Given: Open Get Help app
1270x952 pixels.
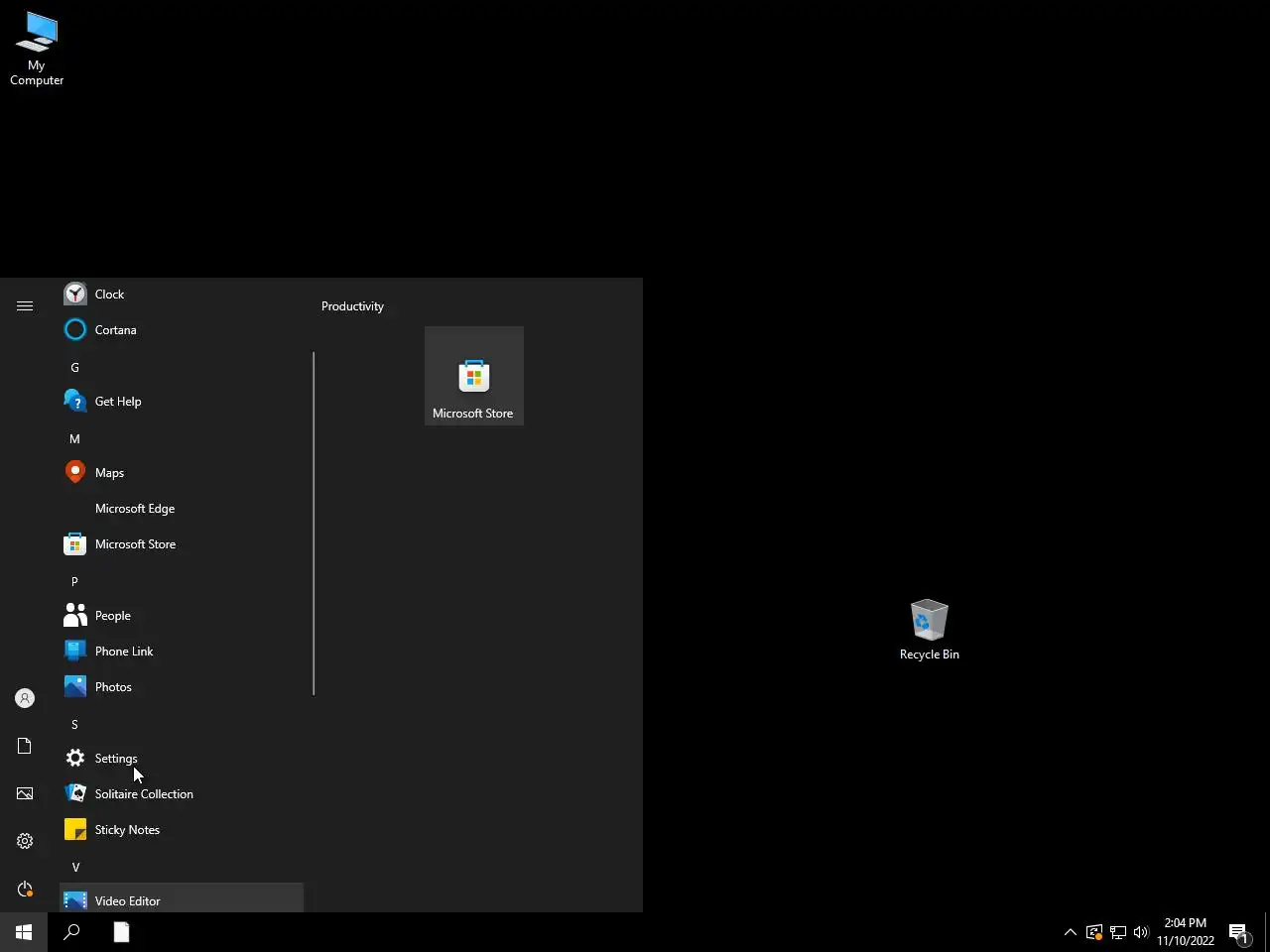Looking at the screenshot, I should (x=182, y=402).
